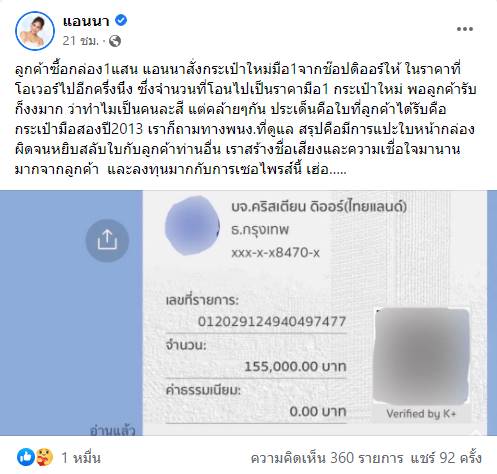
Task: View the 1 หมื่น reactions count
Action: (x=81, y=458)
